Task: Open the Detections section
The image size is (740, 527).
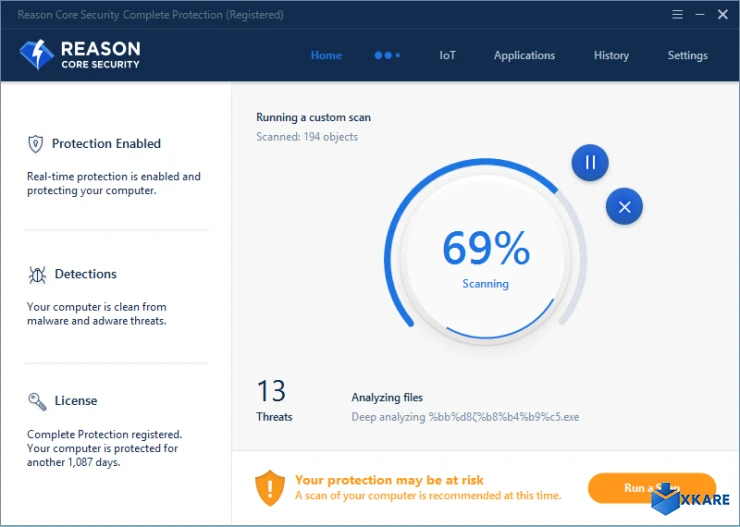Action: pyautogui.click(x=85, y=274)
